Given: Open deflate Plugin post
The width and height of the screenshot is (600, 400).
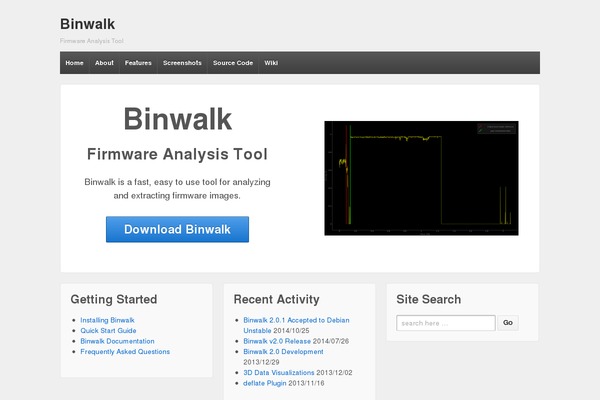Looking at the screenshot, I should pyautogui.click(x=264, y=383).
